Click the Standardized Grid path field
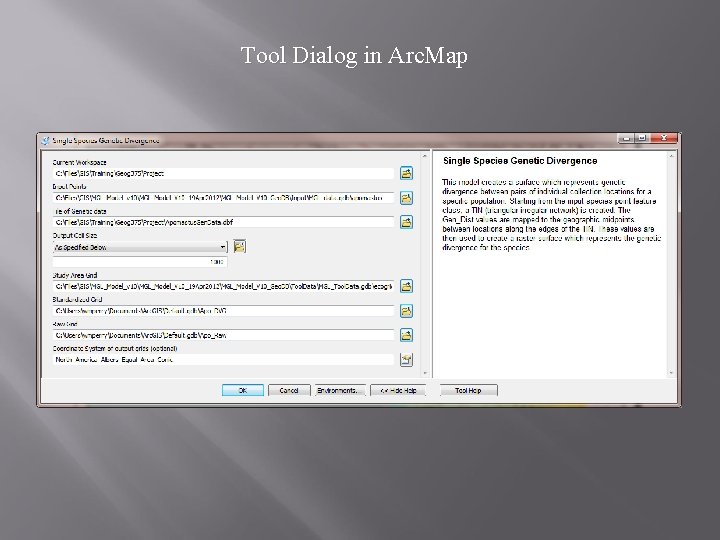The height and width of the screenshot is (540, 720). [223, 311]
